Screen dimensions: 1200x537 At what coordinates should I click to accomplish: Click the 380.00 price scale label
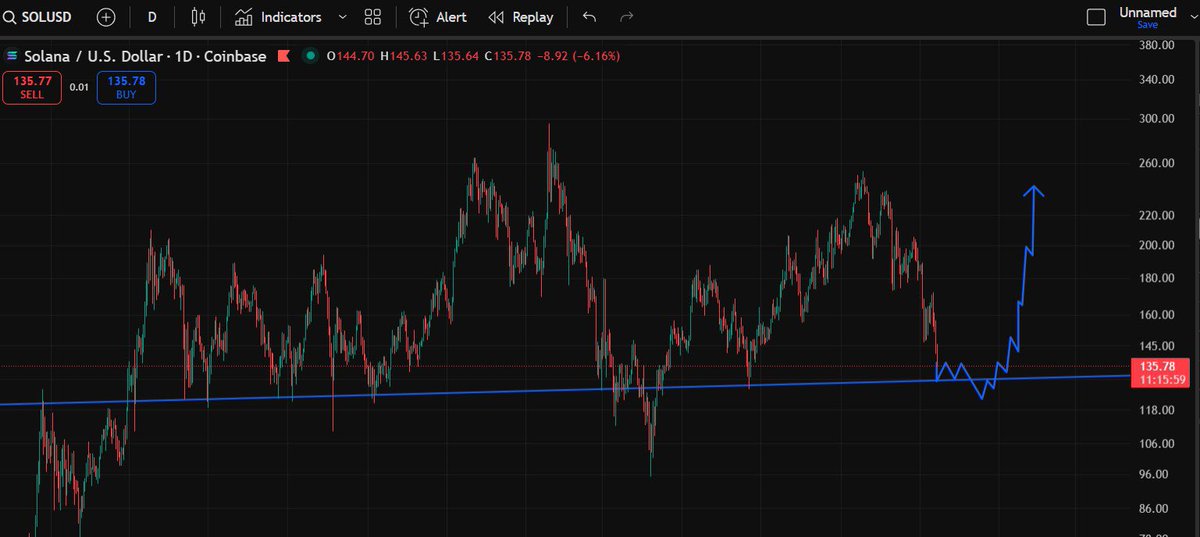1154,46
